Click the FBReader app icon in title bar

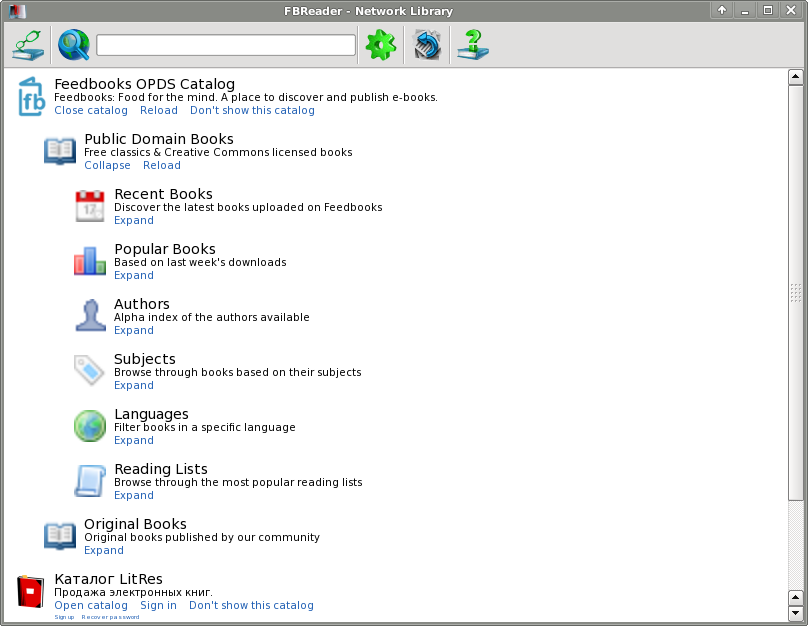[17, 11]
